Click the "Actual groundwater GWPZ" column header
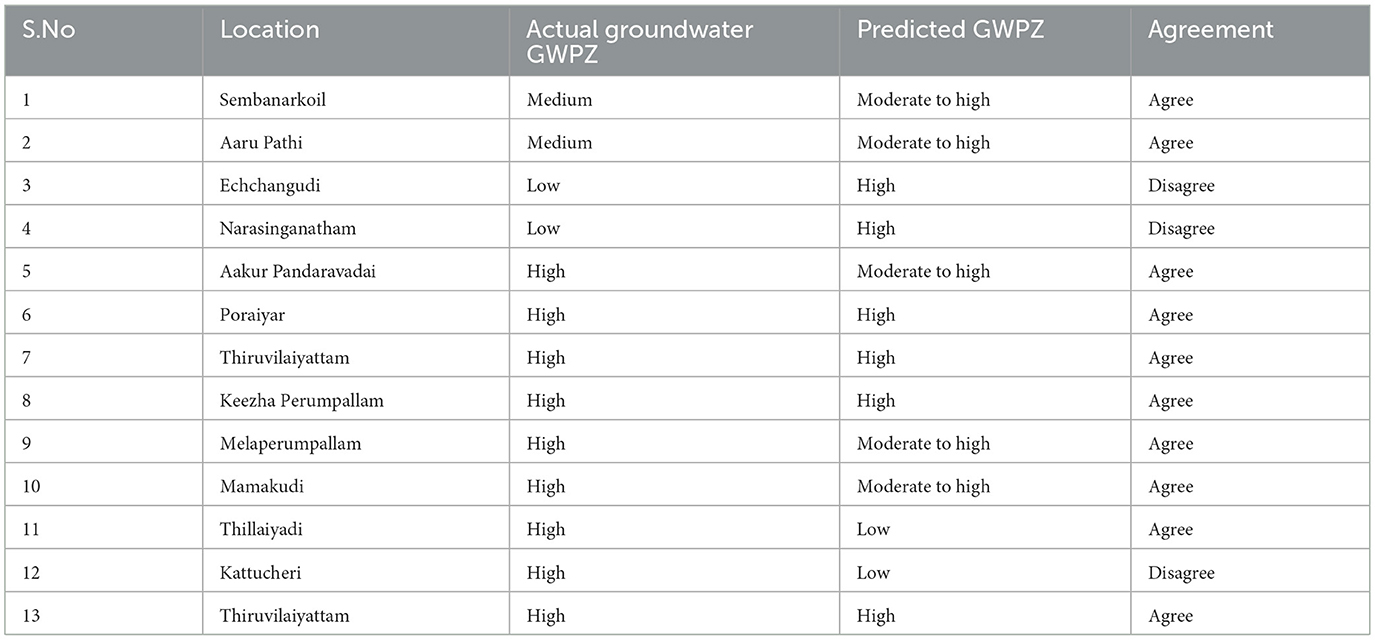1375x640 pixels. (x=640, y=42)
